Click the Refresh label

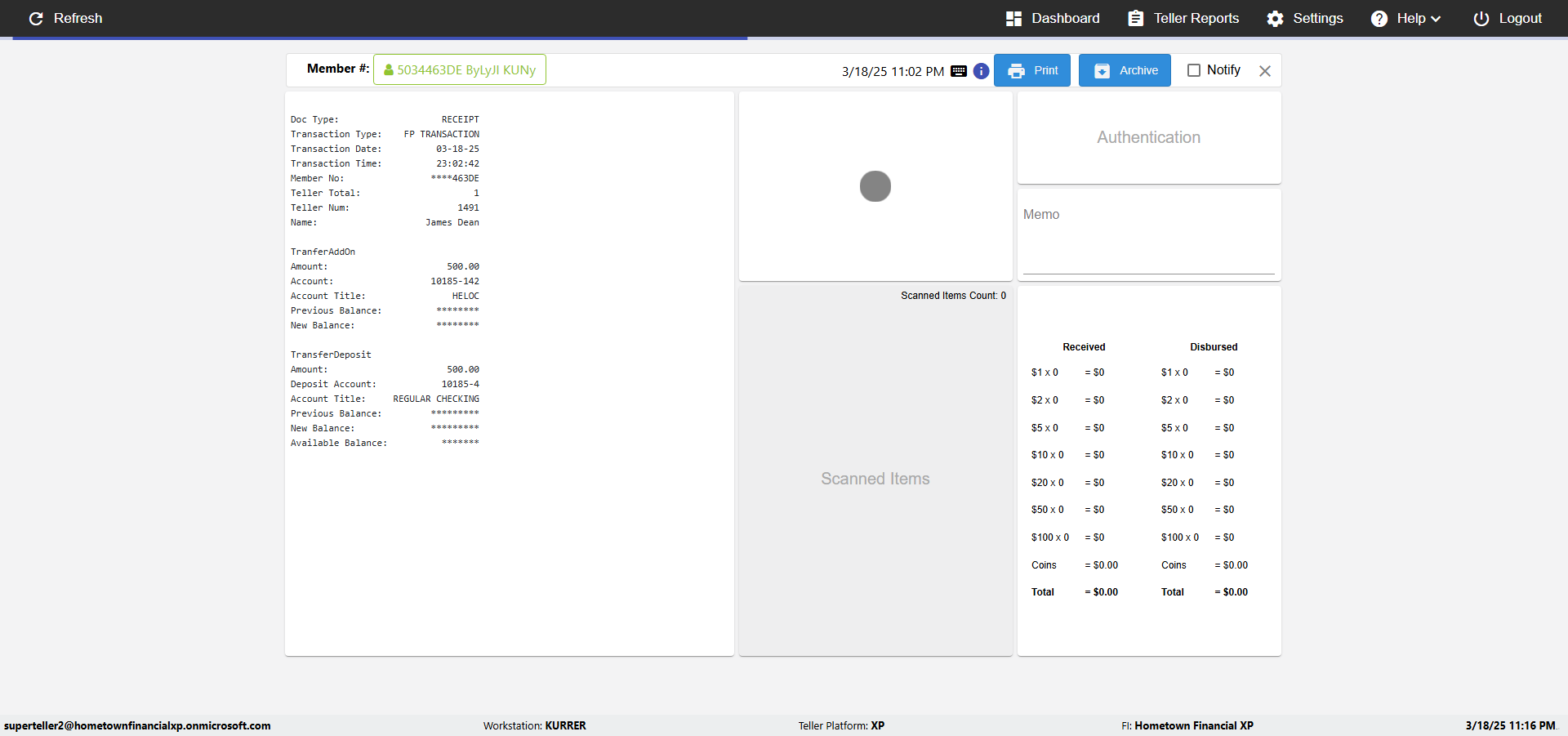(x=78, y=18)
